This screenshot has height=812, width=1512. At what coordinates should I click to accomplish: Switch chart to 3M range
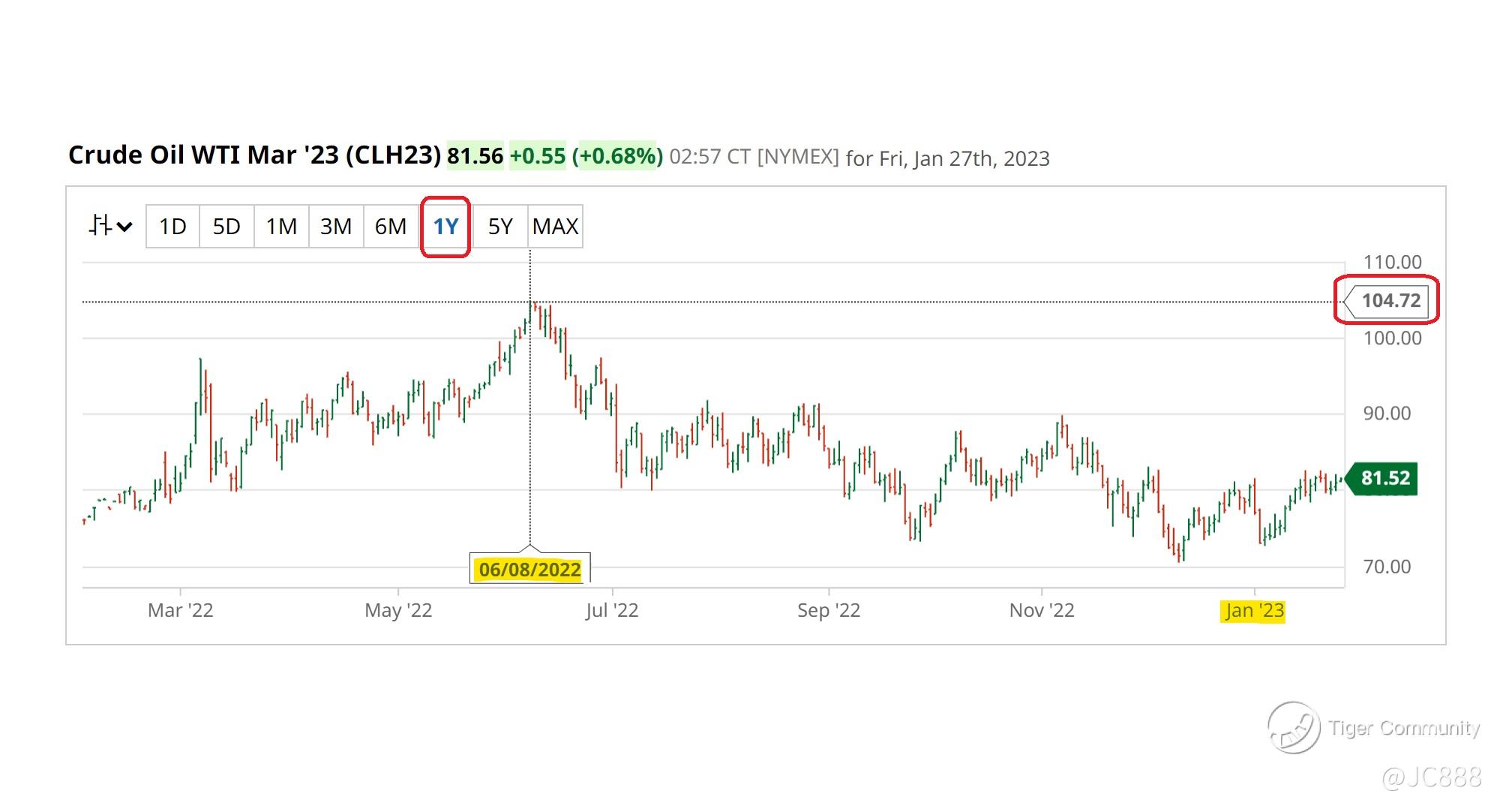(x=336, y=226)
